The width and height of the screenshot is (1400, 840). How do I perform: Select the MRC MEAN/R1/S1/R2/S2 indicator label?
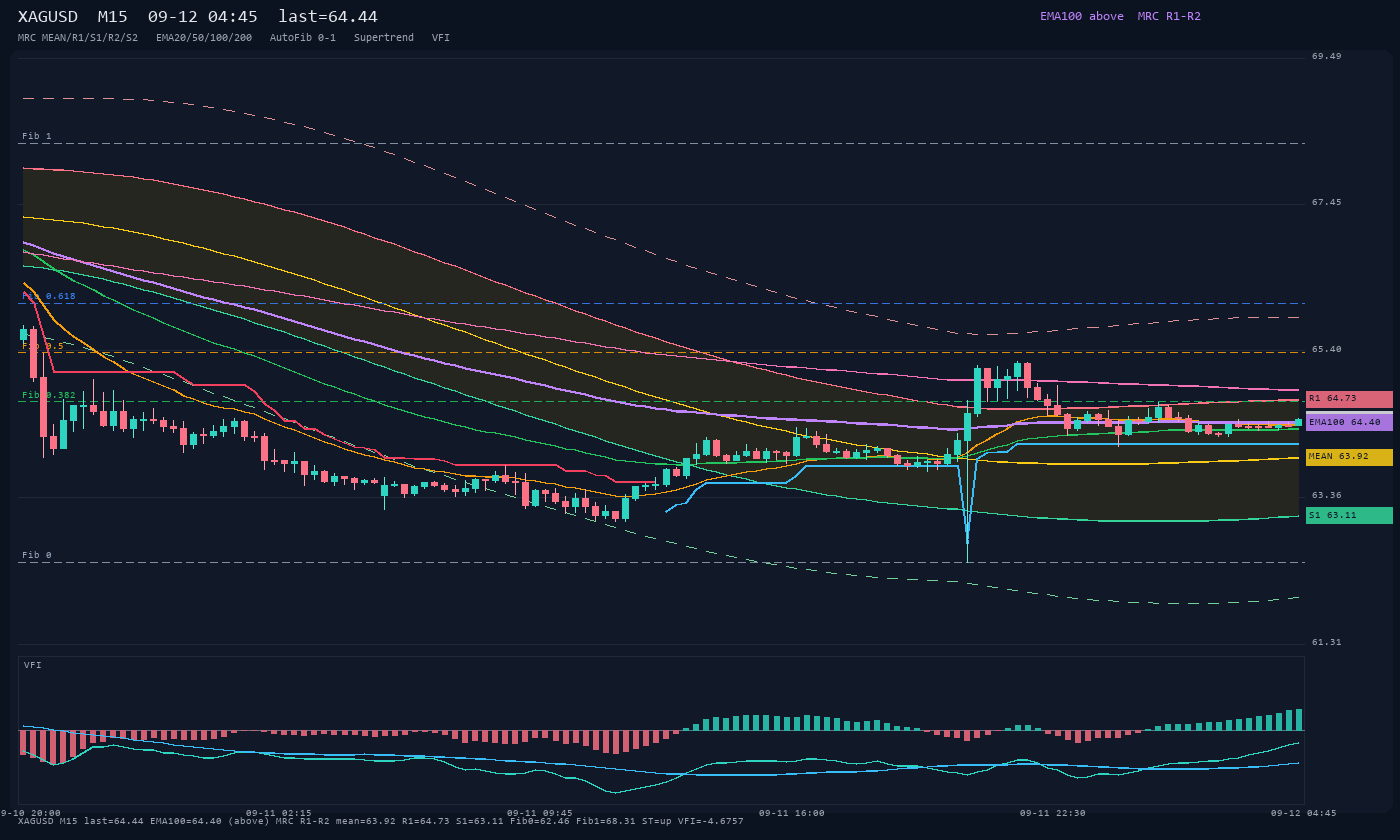[78, 38]
